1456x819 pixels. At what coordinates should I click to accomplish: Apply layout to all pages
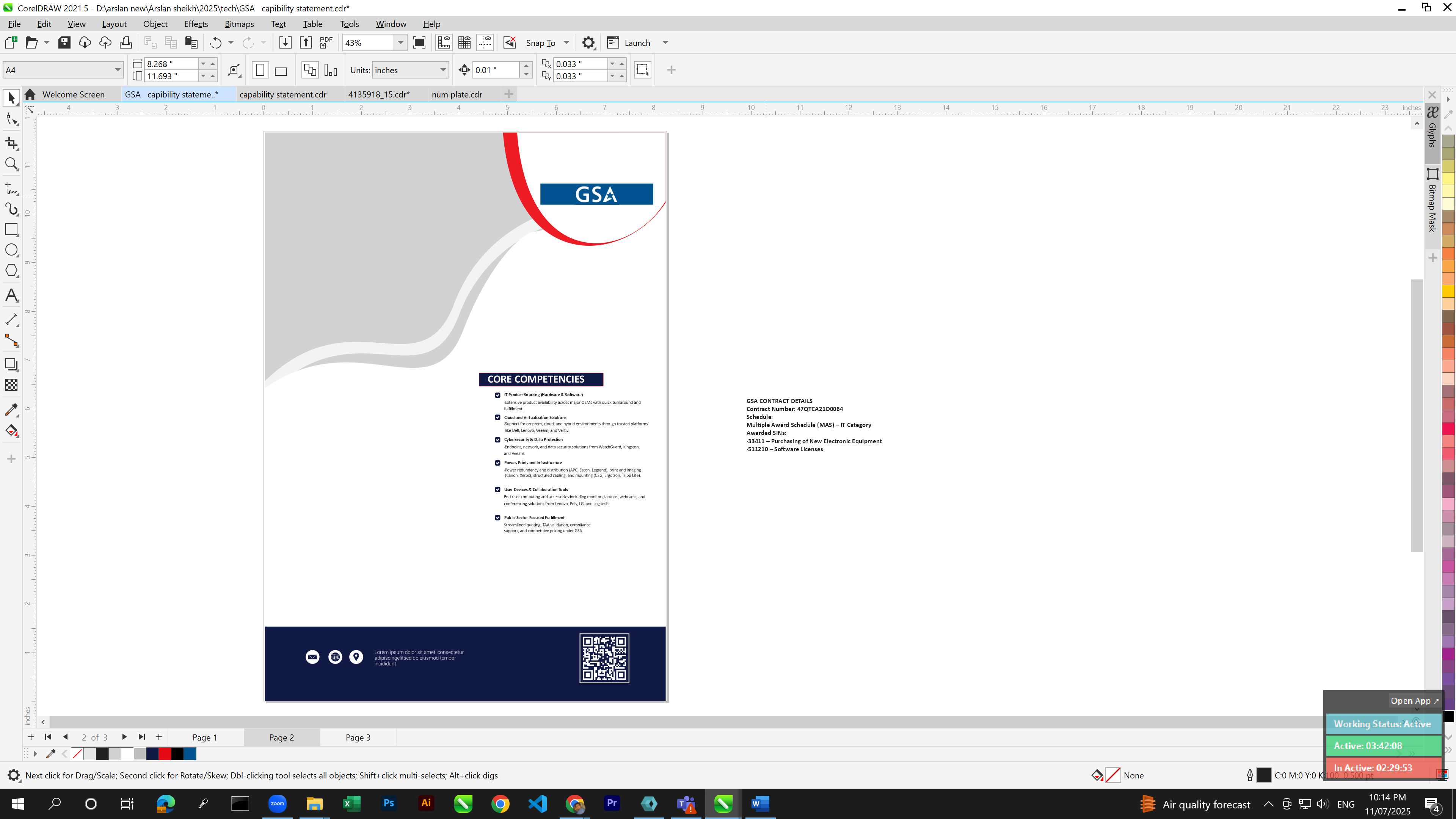[310, 70]
